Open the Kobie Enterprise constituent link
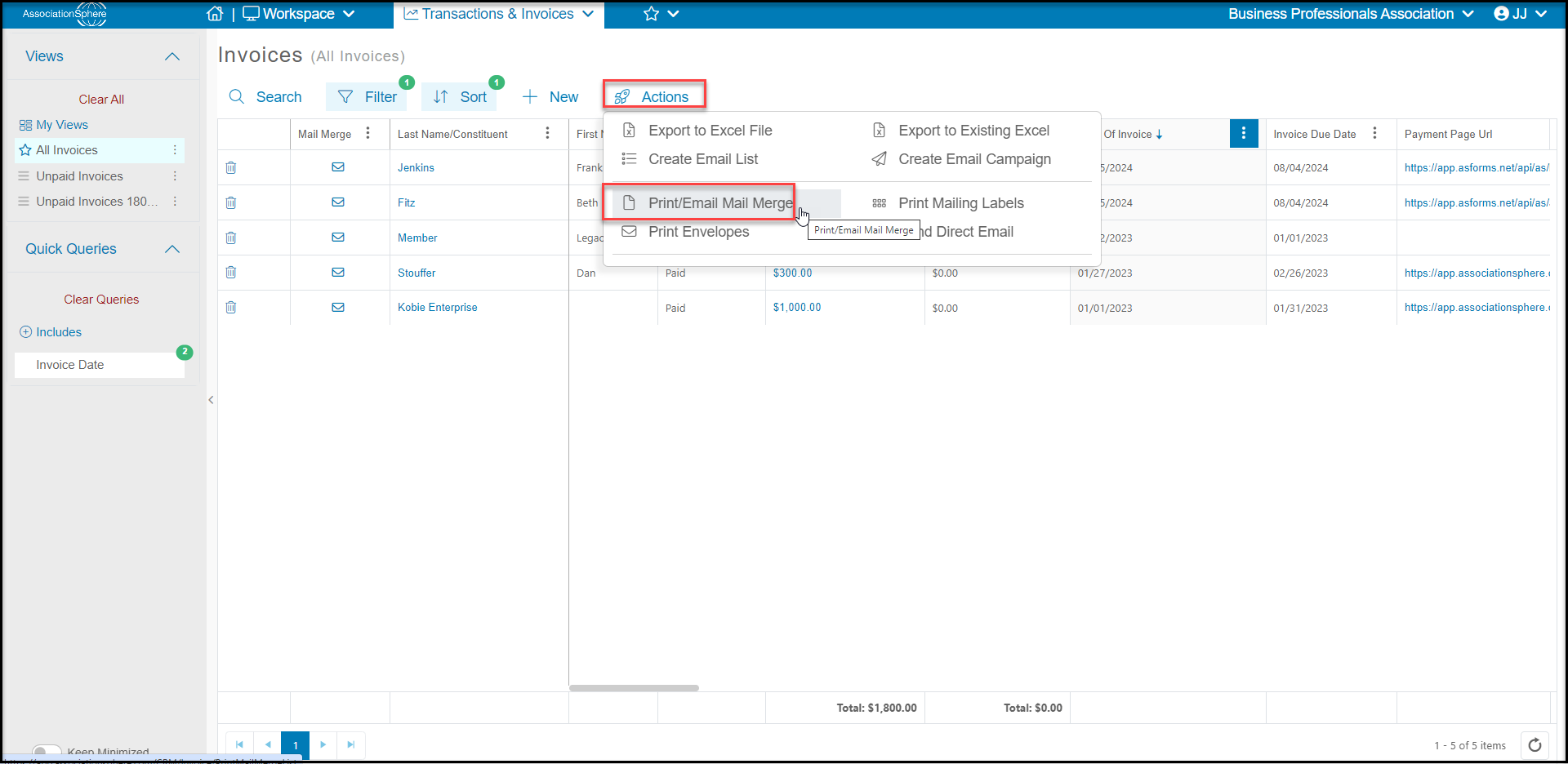 pyautogui.click(x=438, y=308)
